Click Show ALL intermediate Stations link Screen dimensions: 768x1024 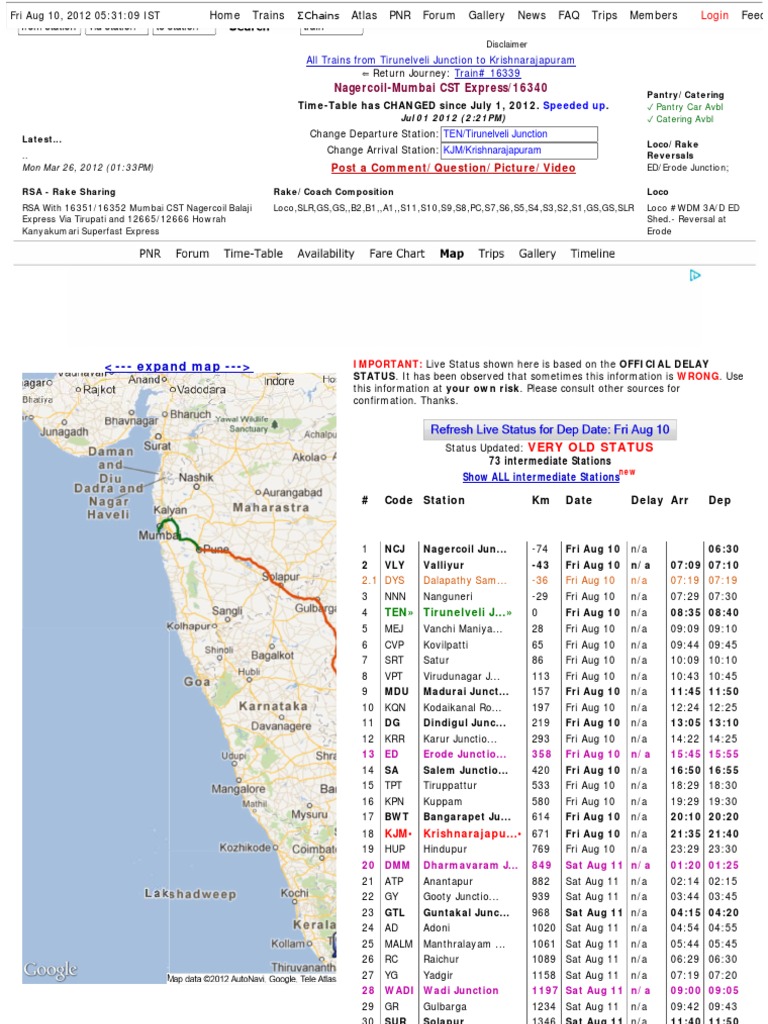[x=541, y=477]
